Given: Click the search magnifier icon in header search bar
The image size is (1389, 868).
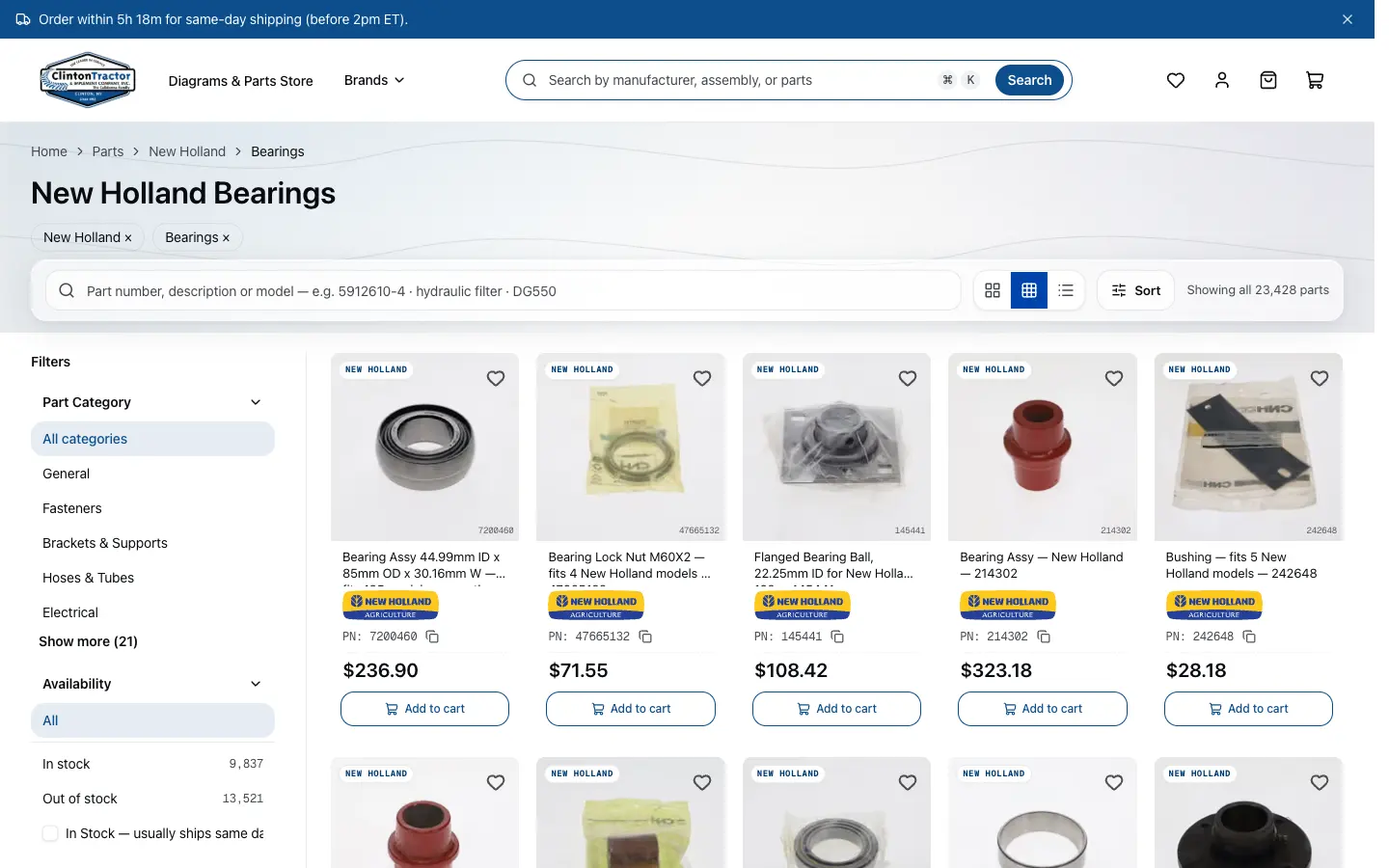Looking at the screenshot, I should [530, 80].
